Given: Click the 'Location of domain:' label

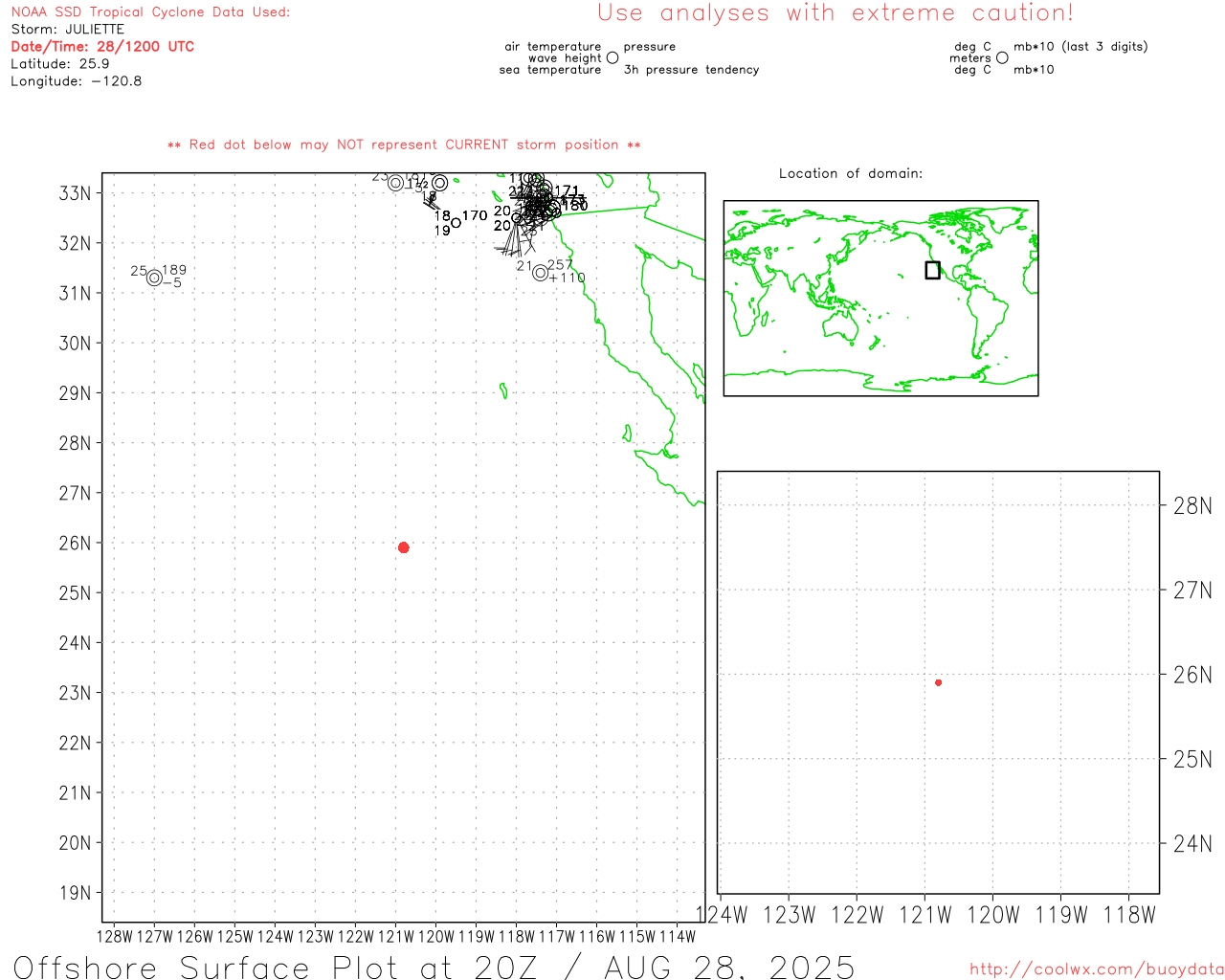Looking at the screenshot, I should tap(851, 173).
